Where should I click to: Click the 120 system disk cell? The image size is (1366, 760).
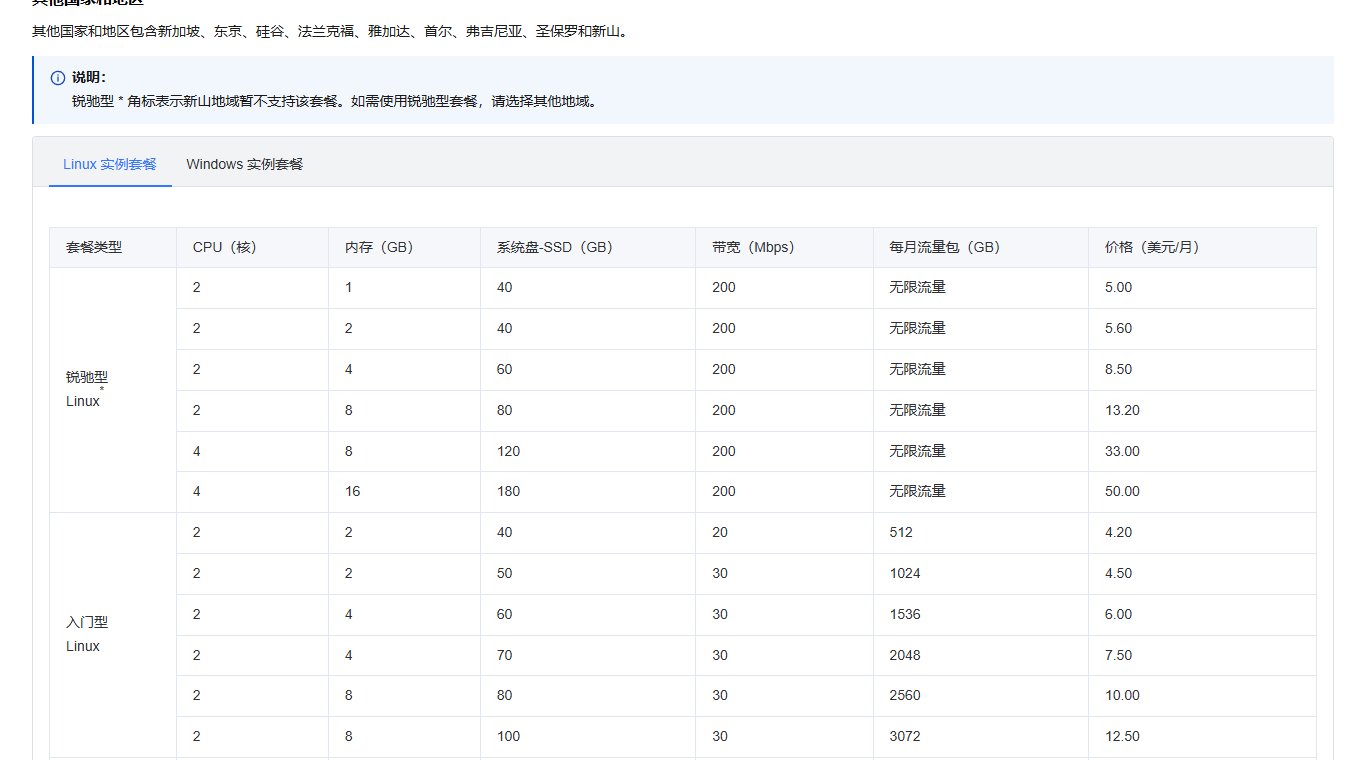point(588,451)
